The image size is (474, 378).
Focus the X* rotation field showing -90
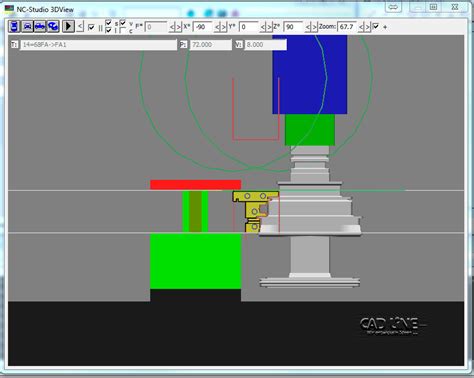pos(203,27)
